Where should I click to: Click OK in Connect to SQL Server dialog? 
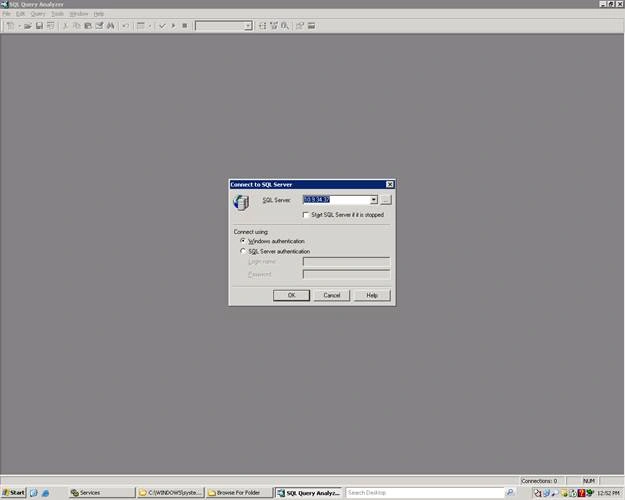(291, 295)
